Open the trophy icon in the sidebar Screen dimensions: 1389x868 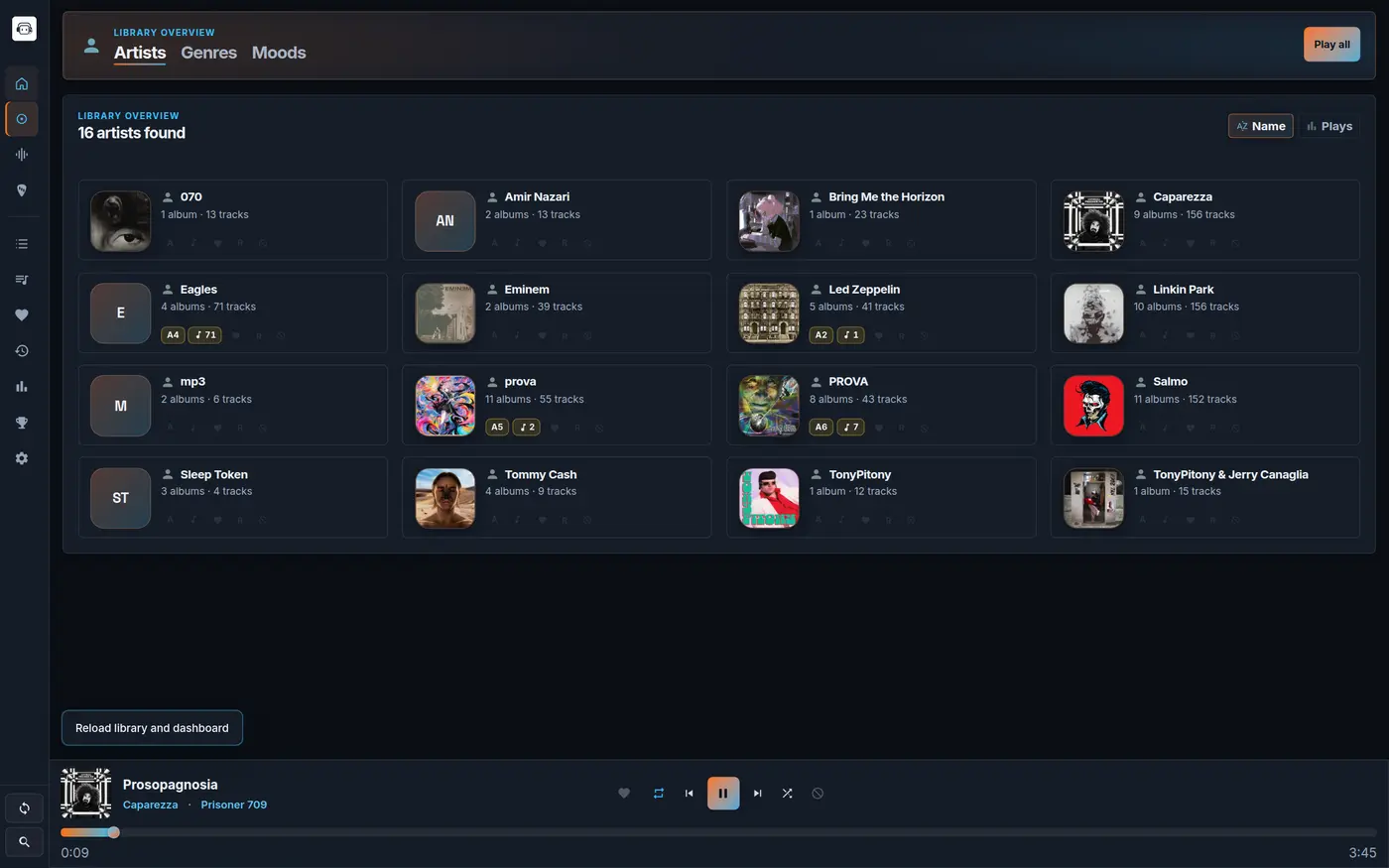coord(22,423)
